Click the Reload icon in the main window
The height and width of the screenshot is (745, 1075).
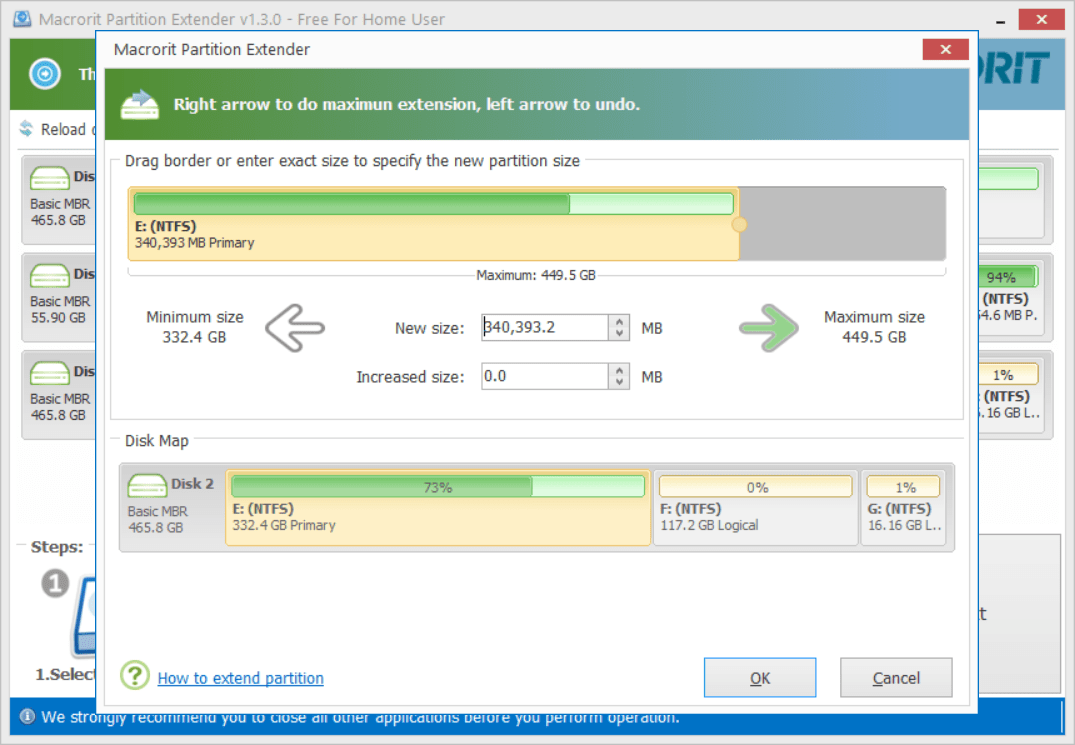point(26,130)
